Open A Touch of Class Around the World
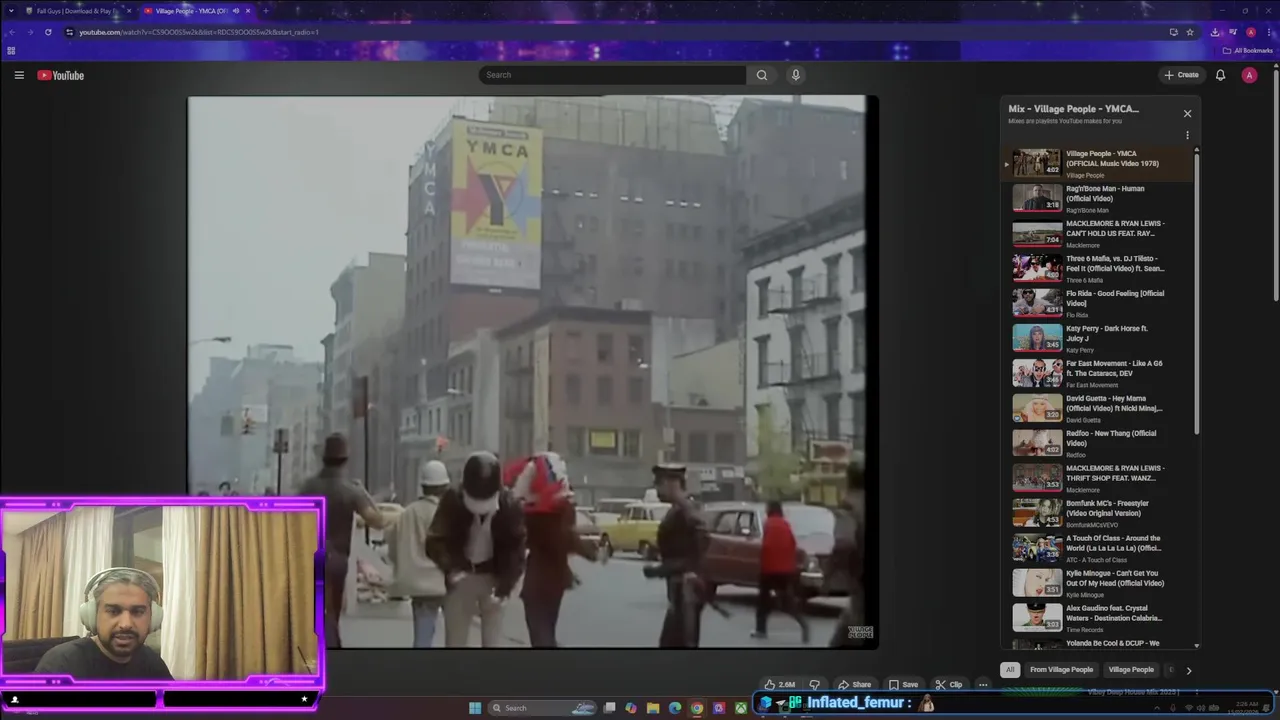1280x720 pixels. pos(1097,548)
